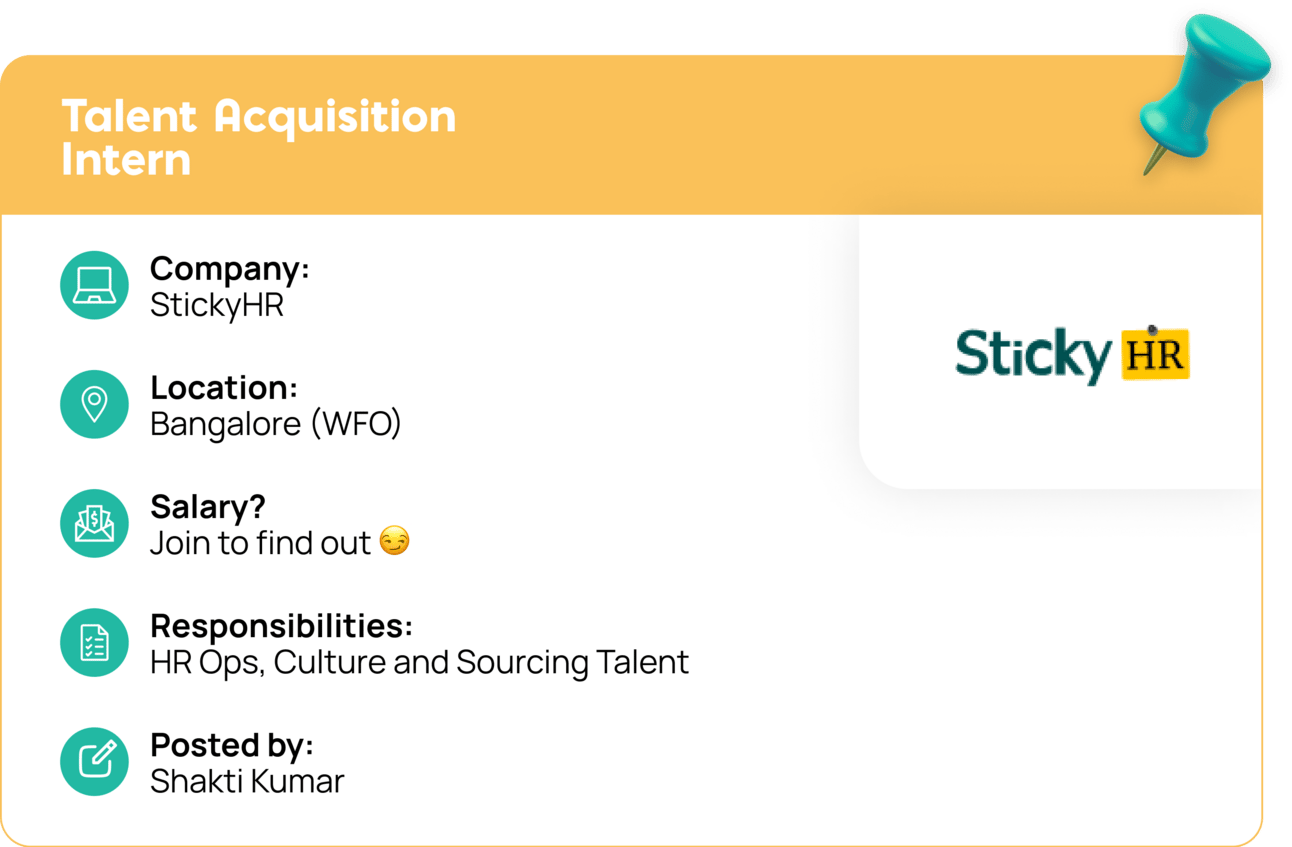Click the 'Responsibilities:' label
Image resolution: width=1292 pixels, height=847 pixels.
281,626
